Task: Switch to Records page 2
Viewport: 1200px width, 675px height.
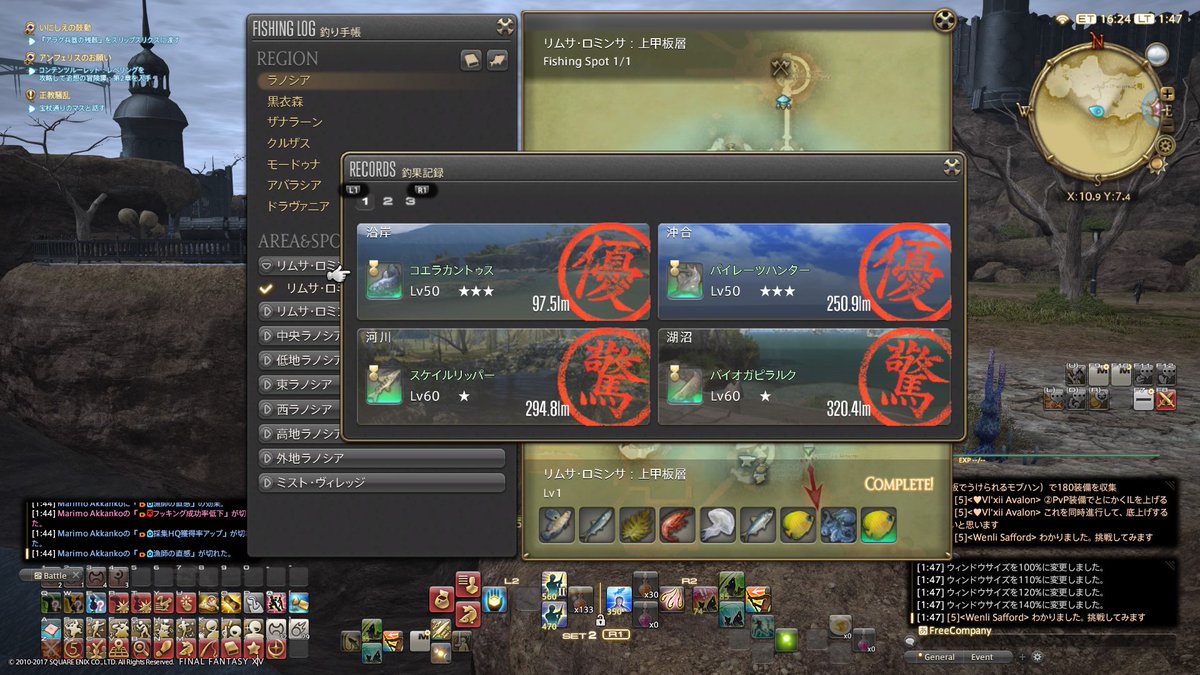Action: coord(388,202)
